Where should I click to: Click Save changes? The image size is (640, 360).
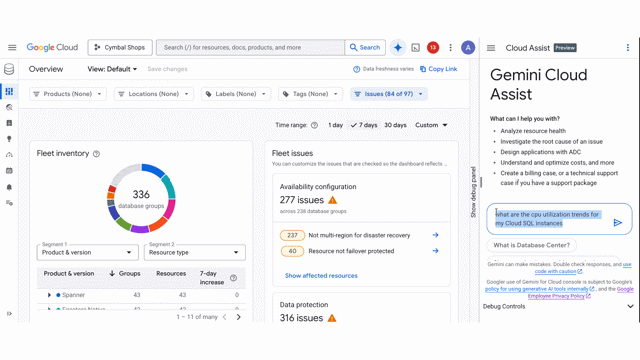point(167,69)
